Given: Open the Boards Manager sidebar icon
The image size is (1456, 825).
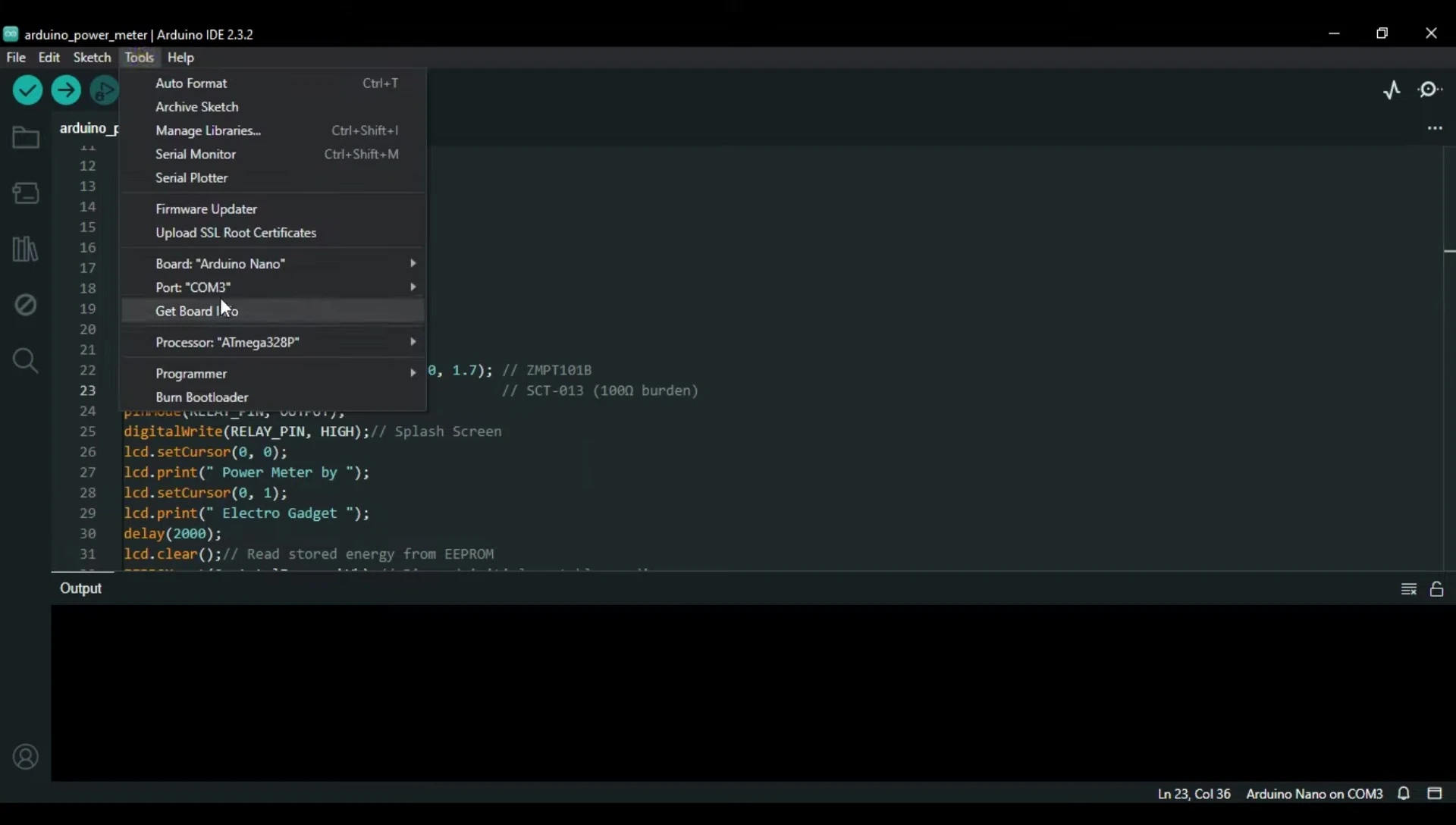Looking at the screenshot, I should pyautogui.click(x=26, y=193).
